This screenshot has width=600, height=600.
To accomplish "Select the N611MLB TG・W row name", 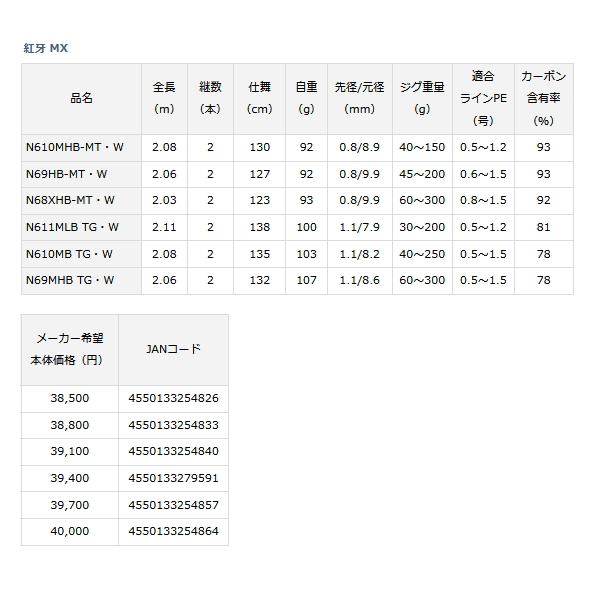I will tap(82, 227).
